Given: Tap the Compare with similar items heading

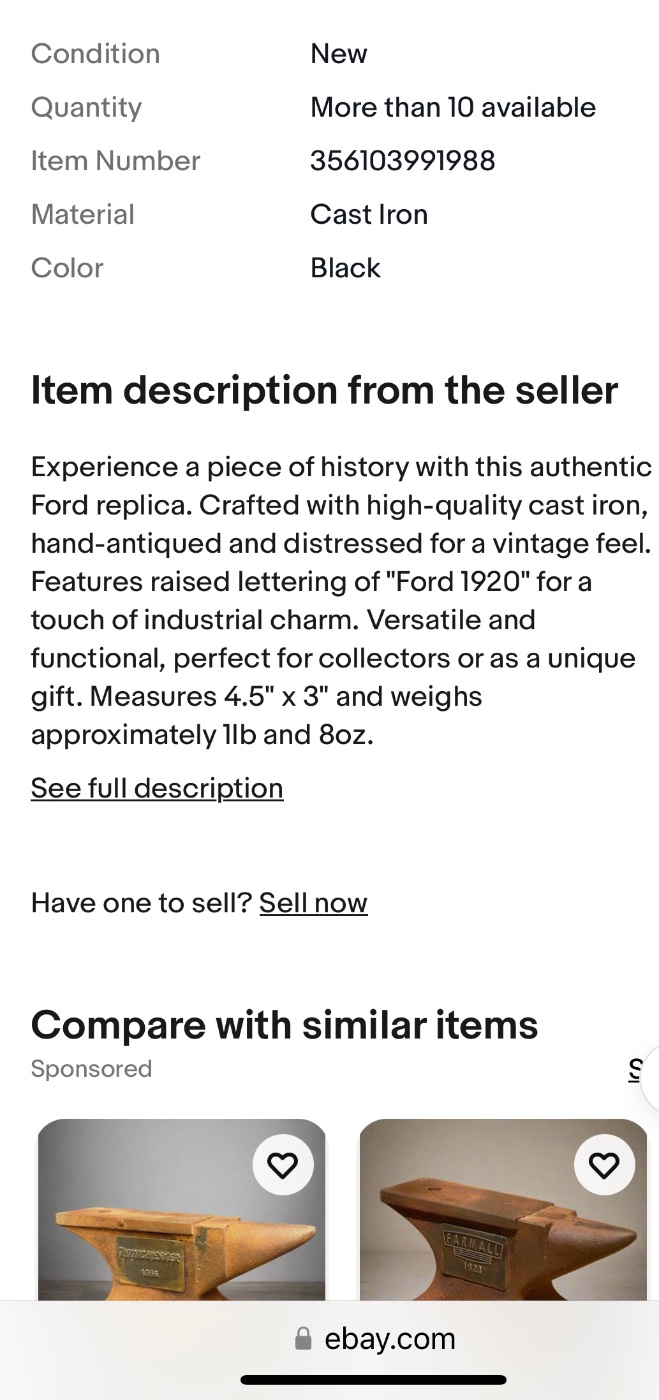Looking at the screenshot, I should click(x=284, y=1025).
